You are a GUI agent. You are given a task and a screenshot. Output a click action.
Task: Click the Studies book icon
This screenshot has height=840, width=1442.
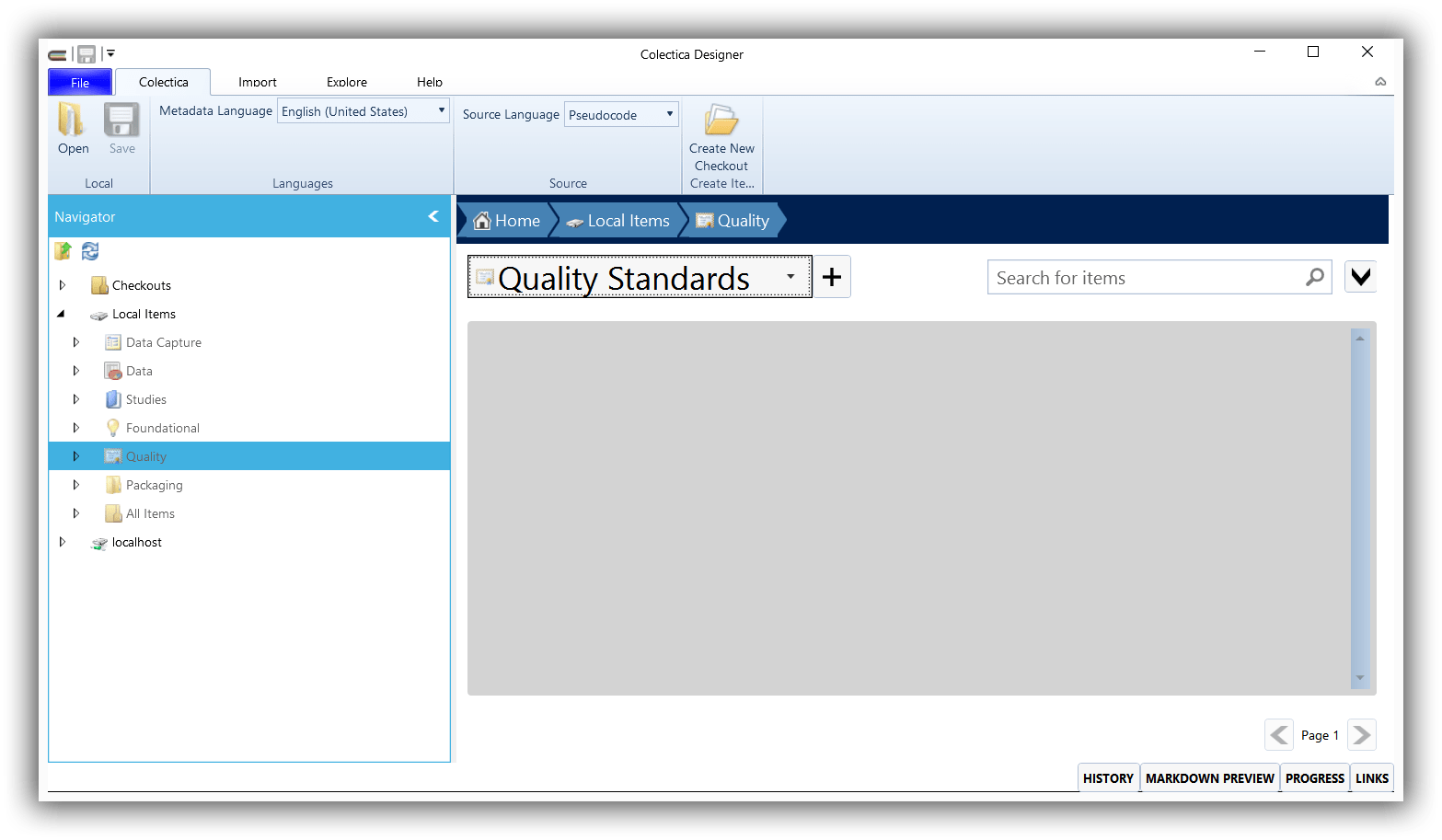(112, 398)
